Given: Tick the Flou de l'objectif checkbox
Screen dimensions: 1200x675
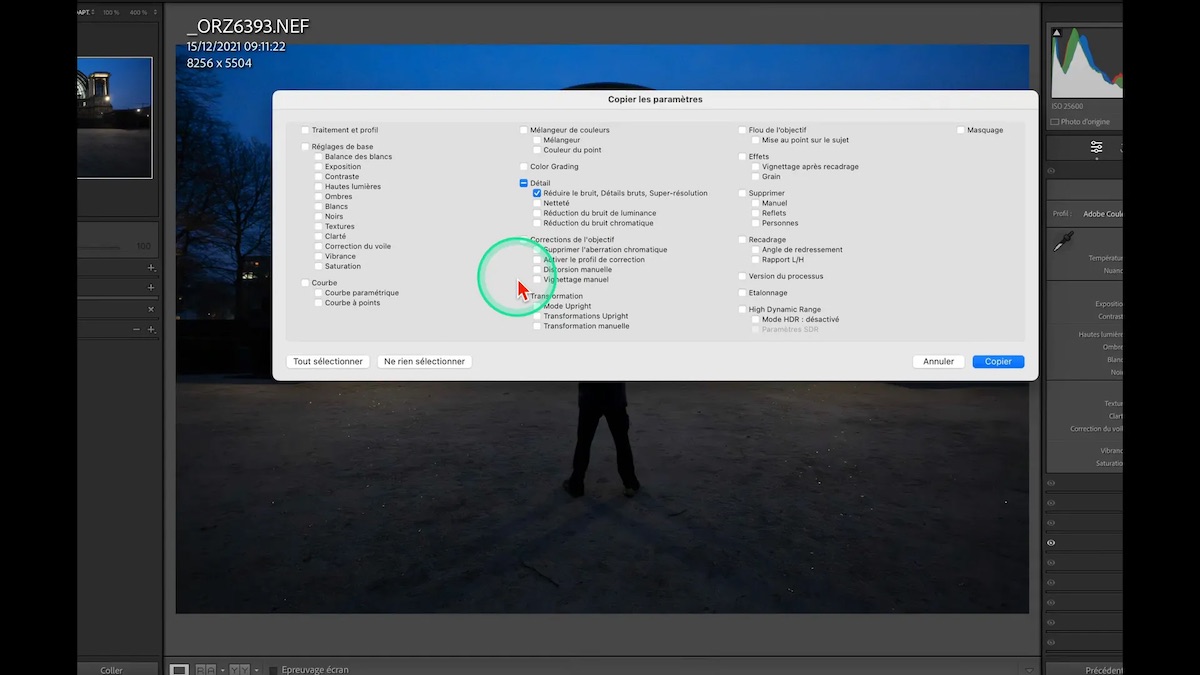Looking at the screenshot, I should pyautogui.click(x=742, y=130).
